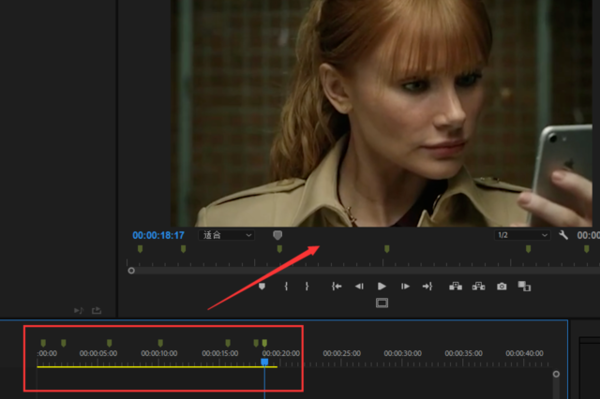Image resolution: width=600 pixels, height=399 pixels.
Task: Step forward one frame
Action: [x=405, y=286]
